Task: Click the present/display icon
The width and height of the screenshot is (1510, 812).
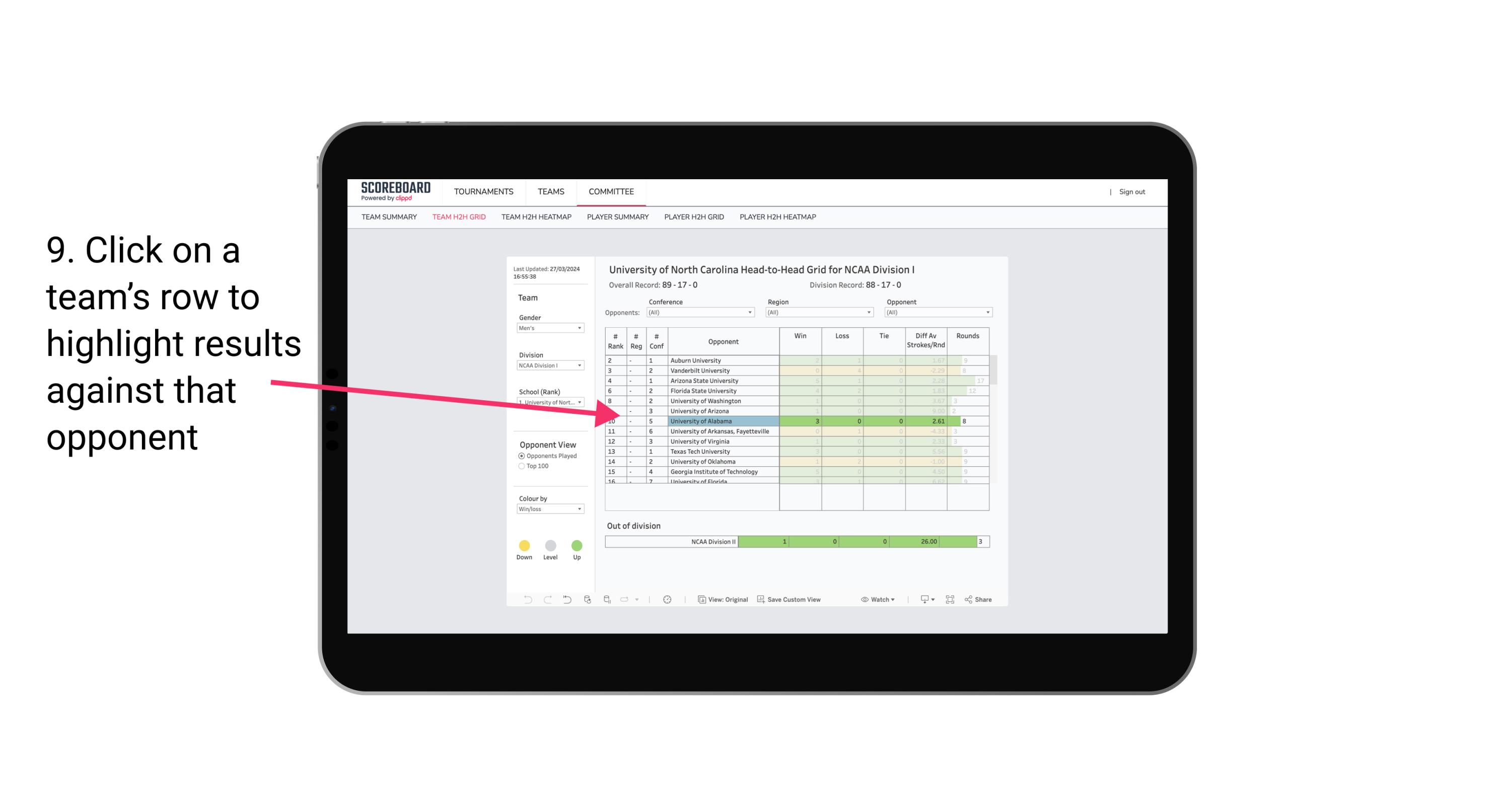Action: pyautogui.click(x=921, y=600)
